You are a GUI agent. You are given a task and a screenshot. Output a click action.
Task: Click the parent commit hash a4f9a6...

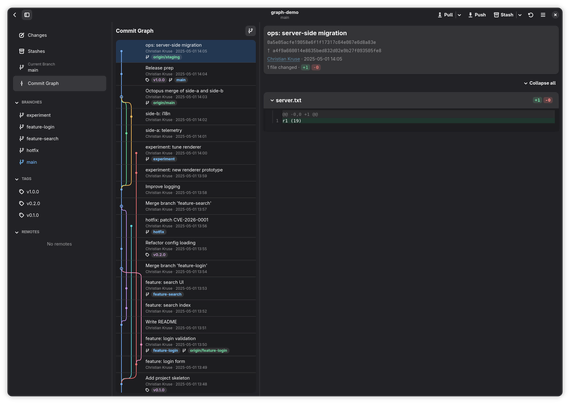point(327,51)
